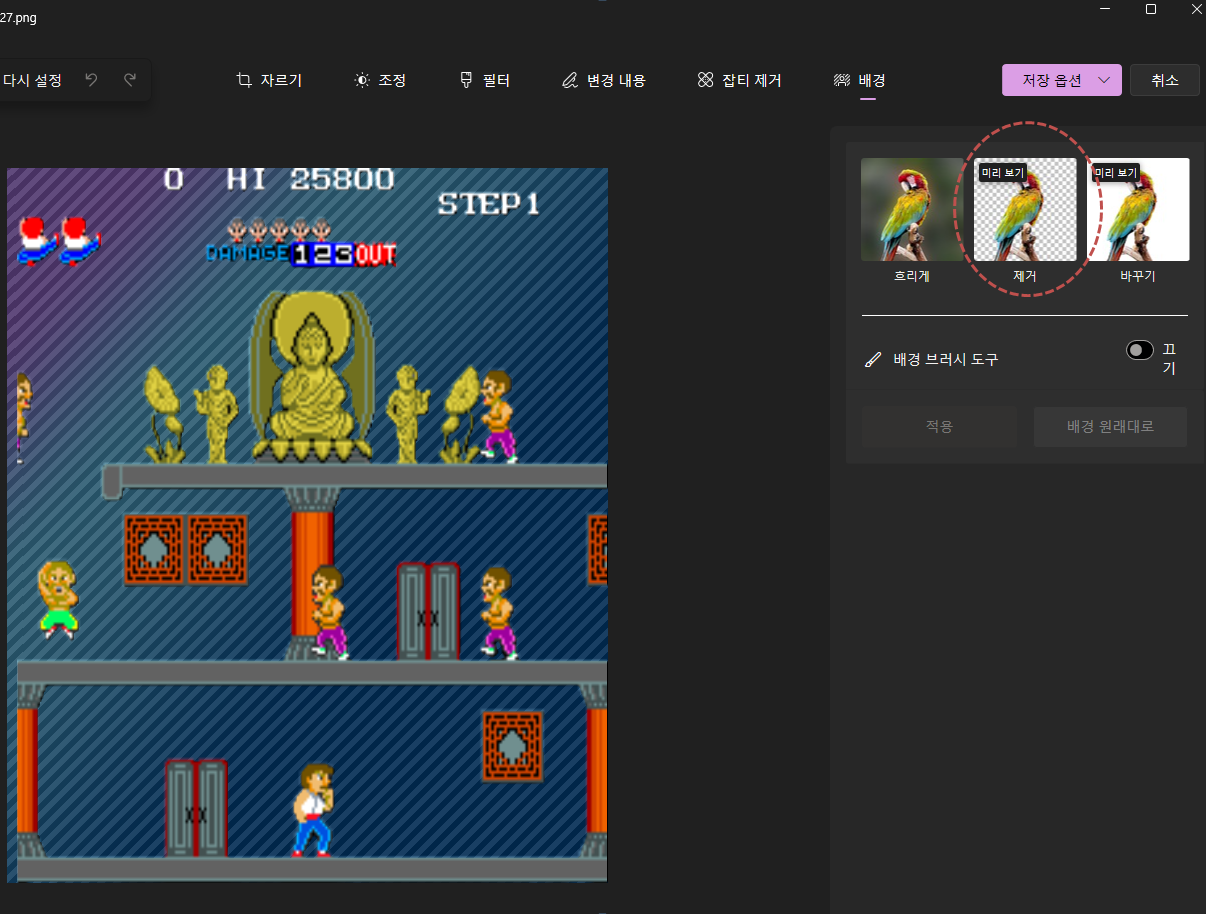This screenshot has height=914, width=1206.
Task: Close the photo editor window
Action: (x=1196, y=9)
